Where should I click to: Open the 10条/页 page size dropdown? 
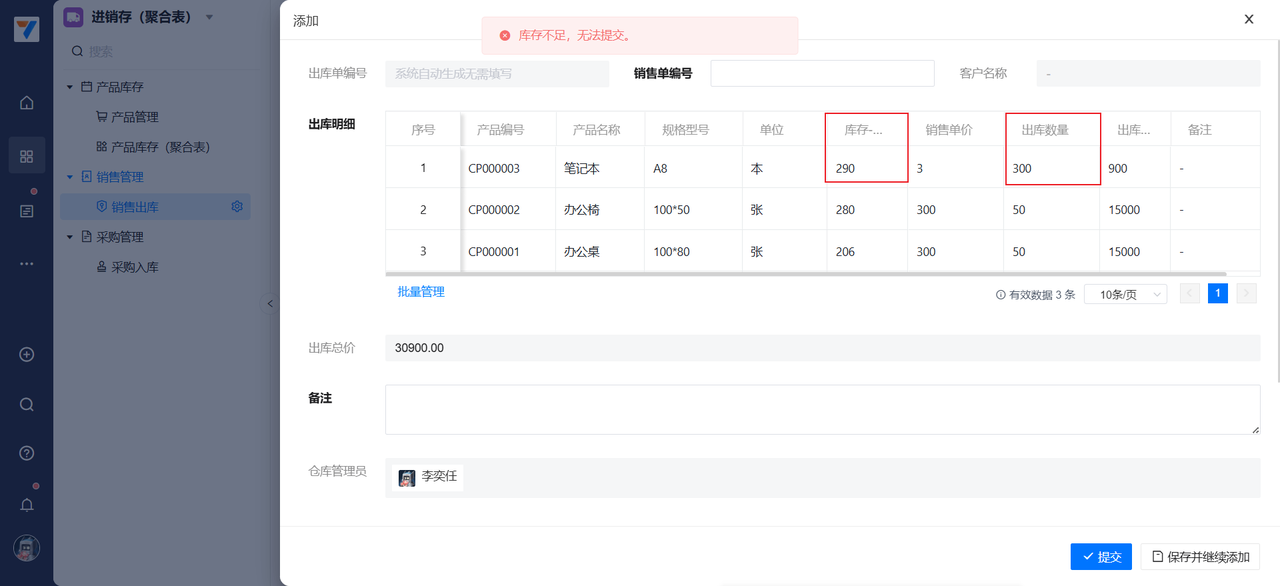pyautogui.click(x=1125, y=294)
